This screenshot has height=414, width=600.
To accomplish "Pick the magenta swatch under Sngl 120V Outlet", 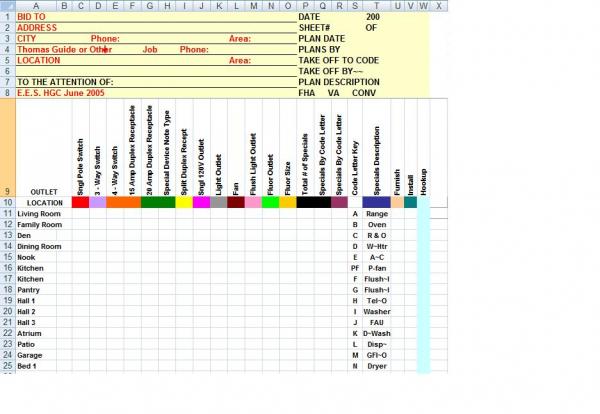I will tap(201, 202).
